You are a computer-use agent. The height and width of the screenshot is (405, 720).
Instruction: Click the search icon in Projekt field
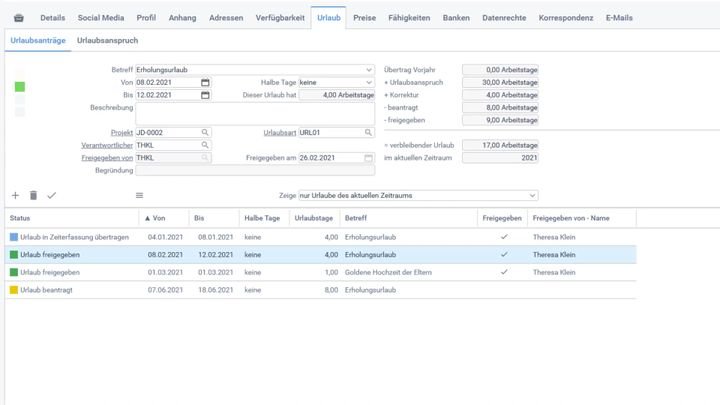point(205,132)
